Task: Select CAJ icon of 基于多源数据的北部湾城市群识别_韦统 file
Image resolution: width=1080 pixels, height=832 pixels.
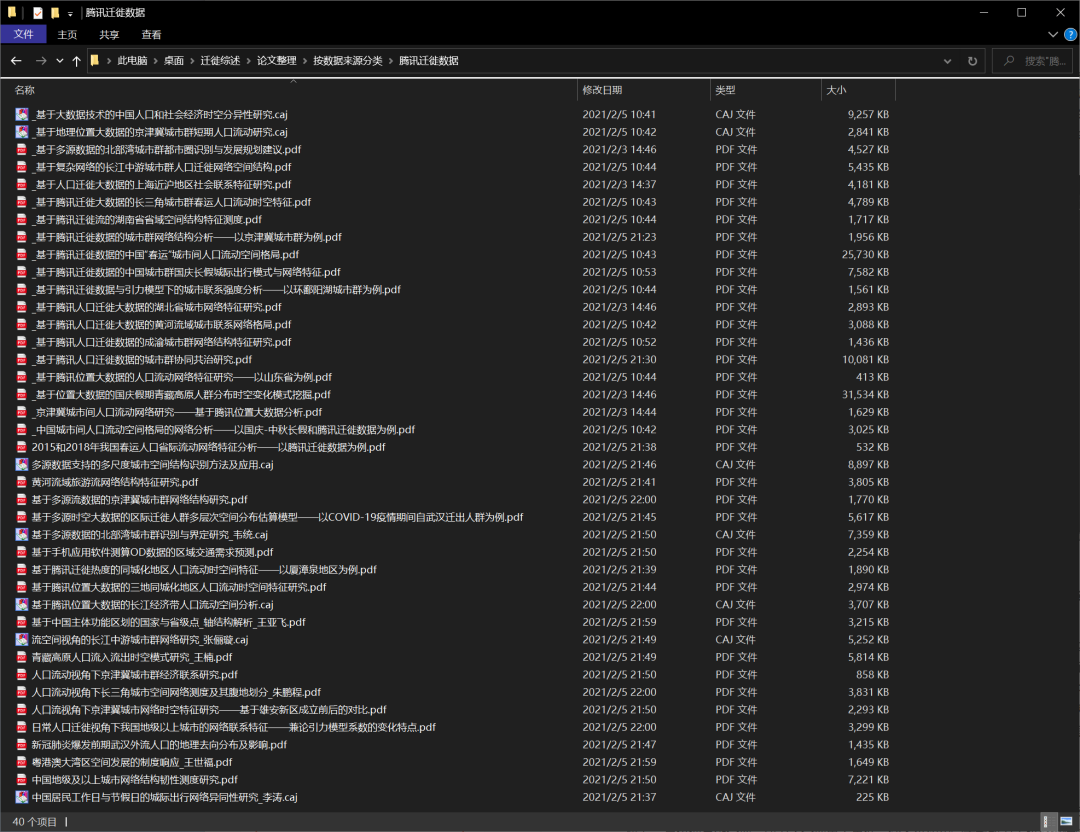Action: (x=22, y=534)
